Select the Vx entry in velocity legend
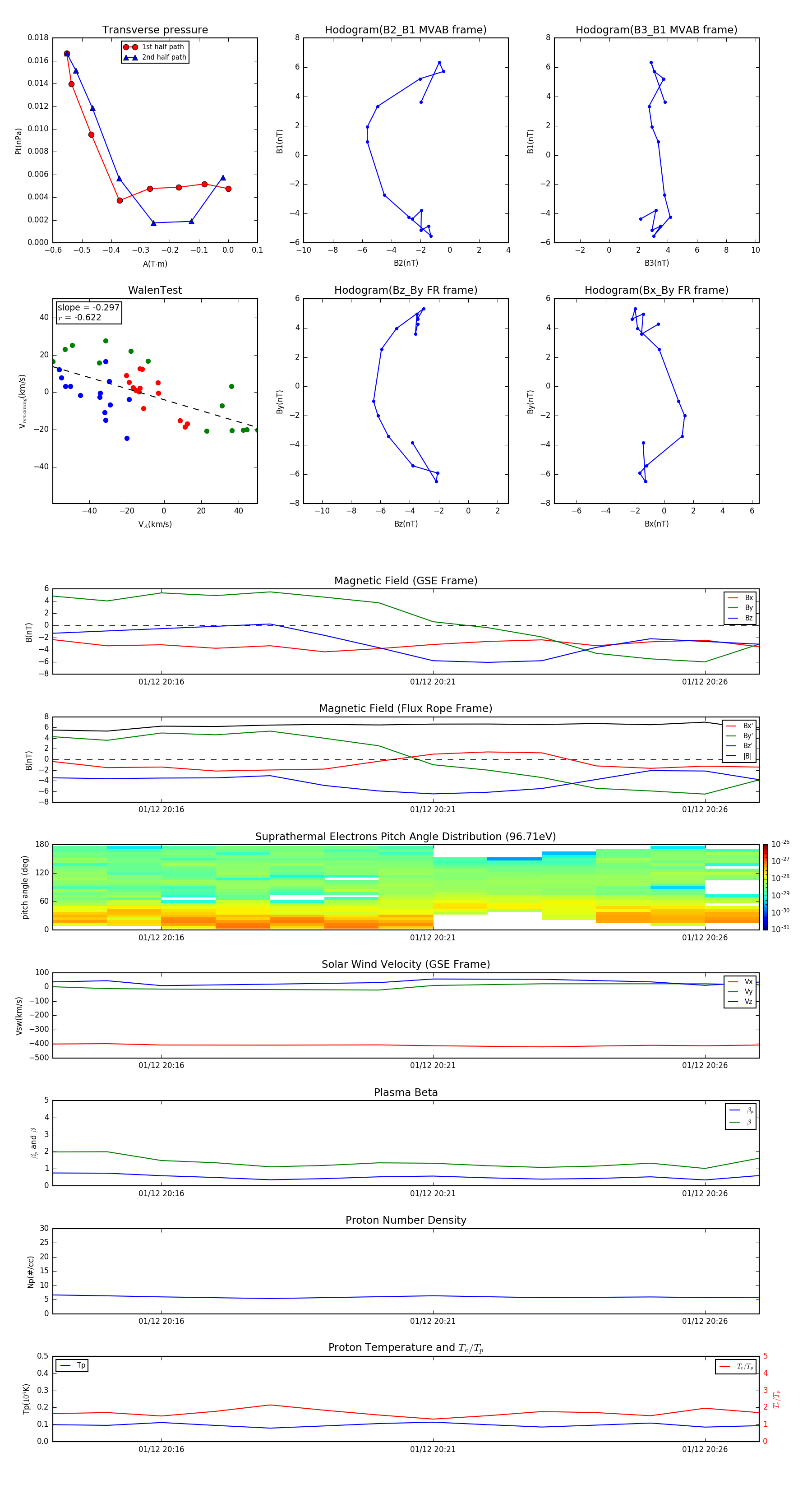Screen dimensions: 812x1489 tap(740, 981)
